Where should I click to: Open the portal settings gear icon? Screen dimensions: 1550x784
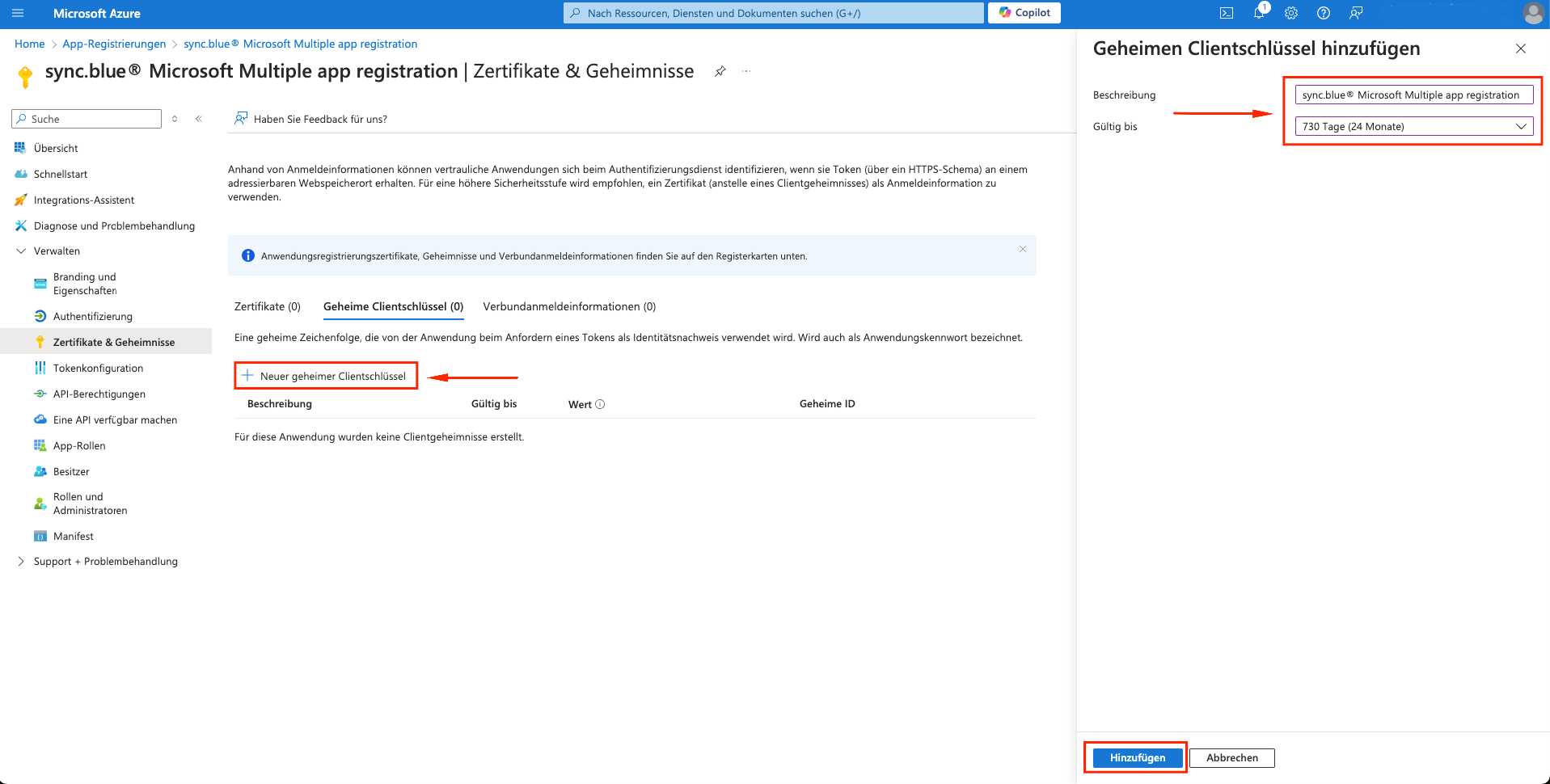1291,13
